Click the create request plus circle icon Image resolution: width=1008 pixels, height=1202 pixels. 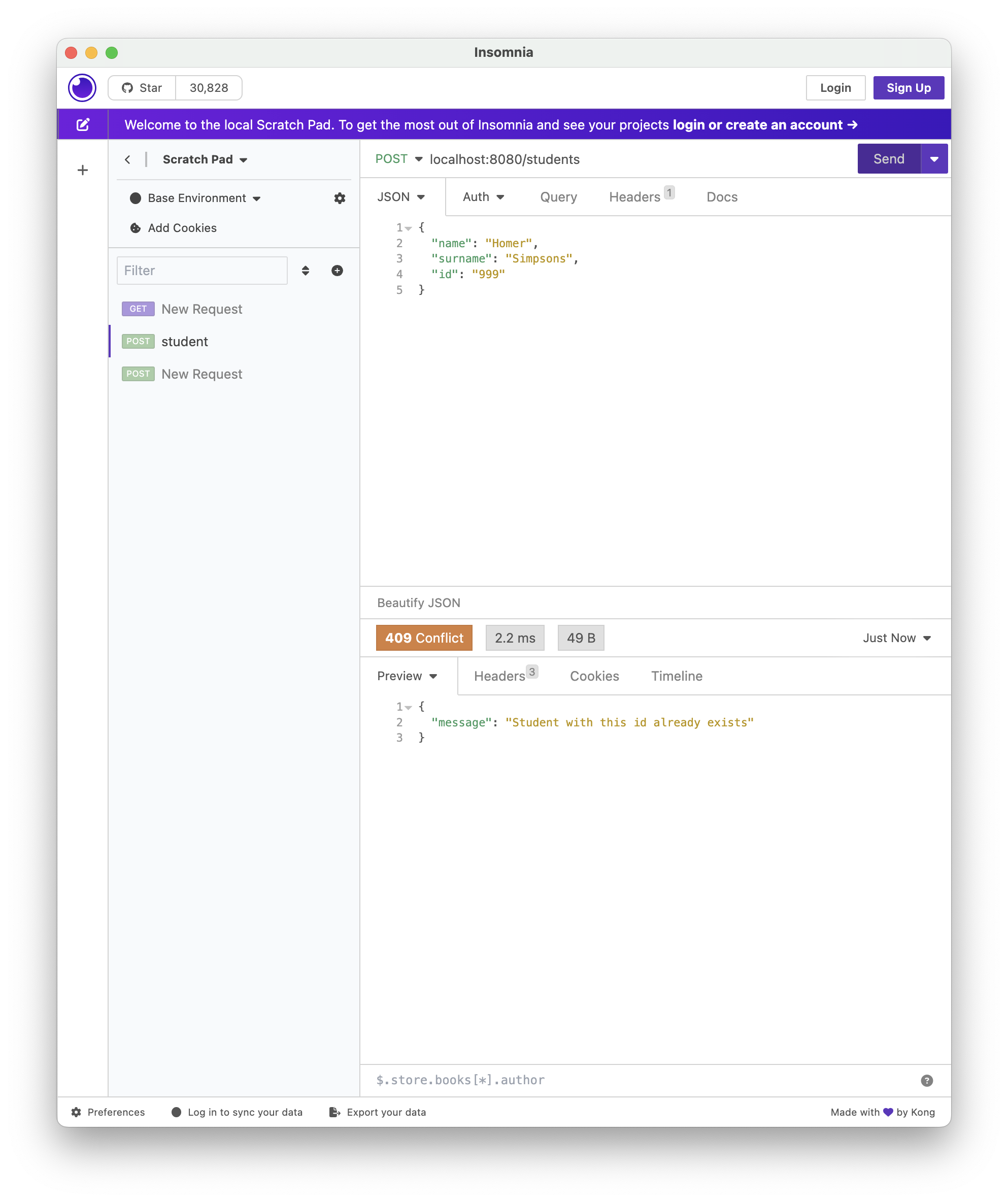pos(337,270)
